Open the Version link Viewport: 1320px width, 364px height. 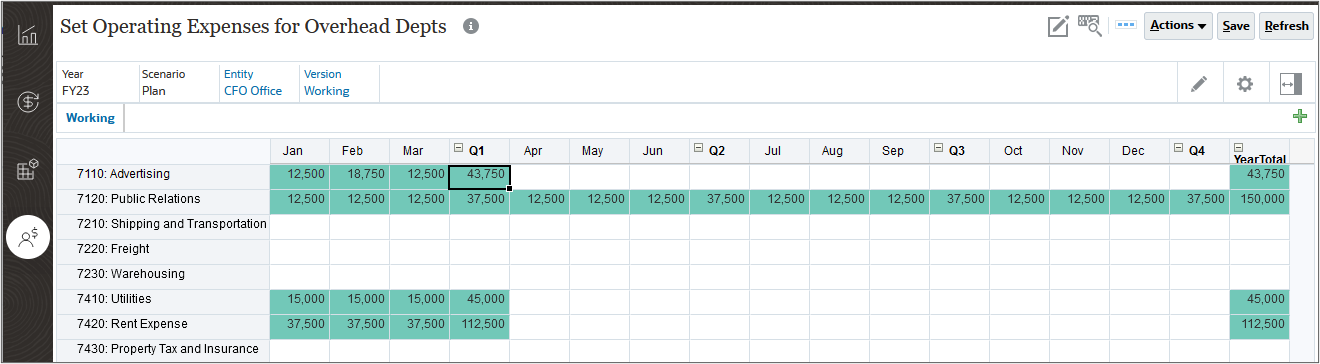click(323, 74)
